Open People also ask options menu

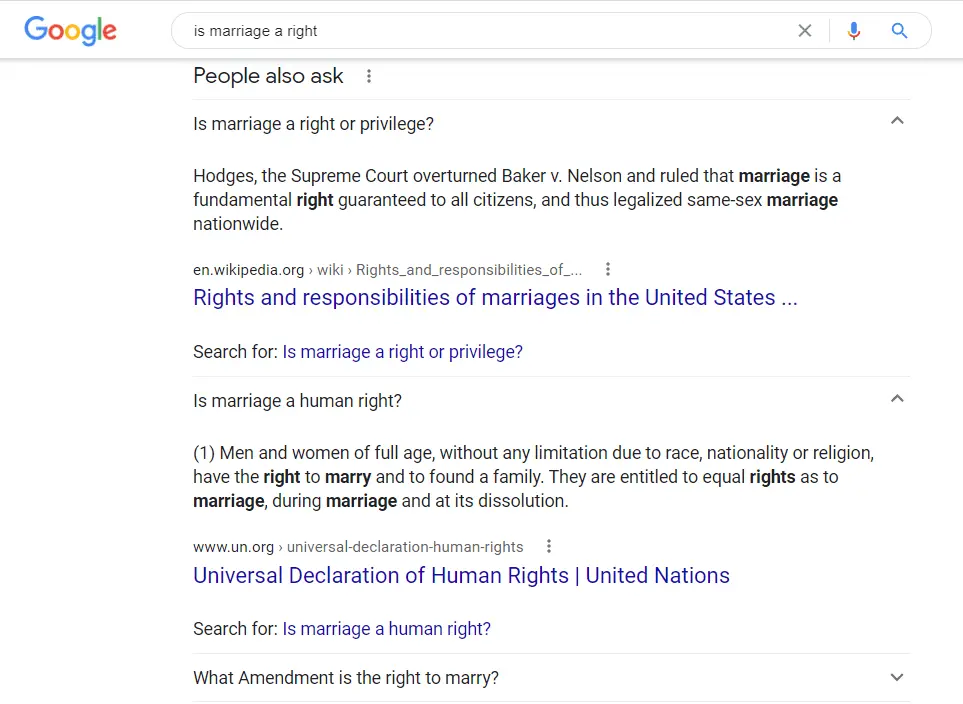[x=369, y=76]
